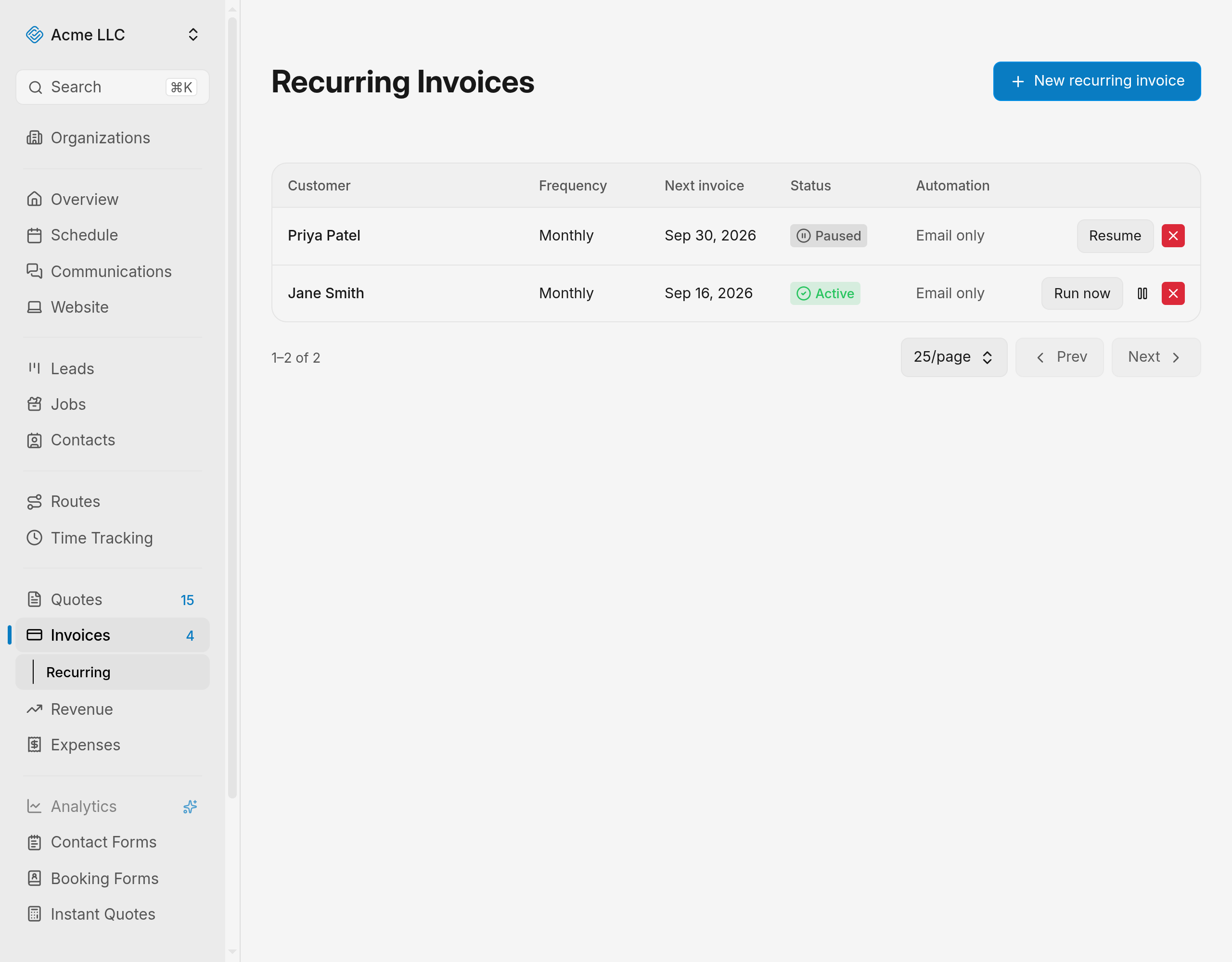Image resolution: width=1232 pixels, height=962 pixels.
Task: Click the Acme LLC logo icon
Action: pos(35,35)
